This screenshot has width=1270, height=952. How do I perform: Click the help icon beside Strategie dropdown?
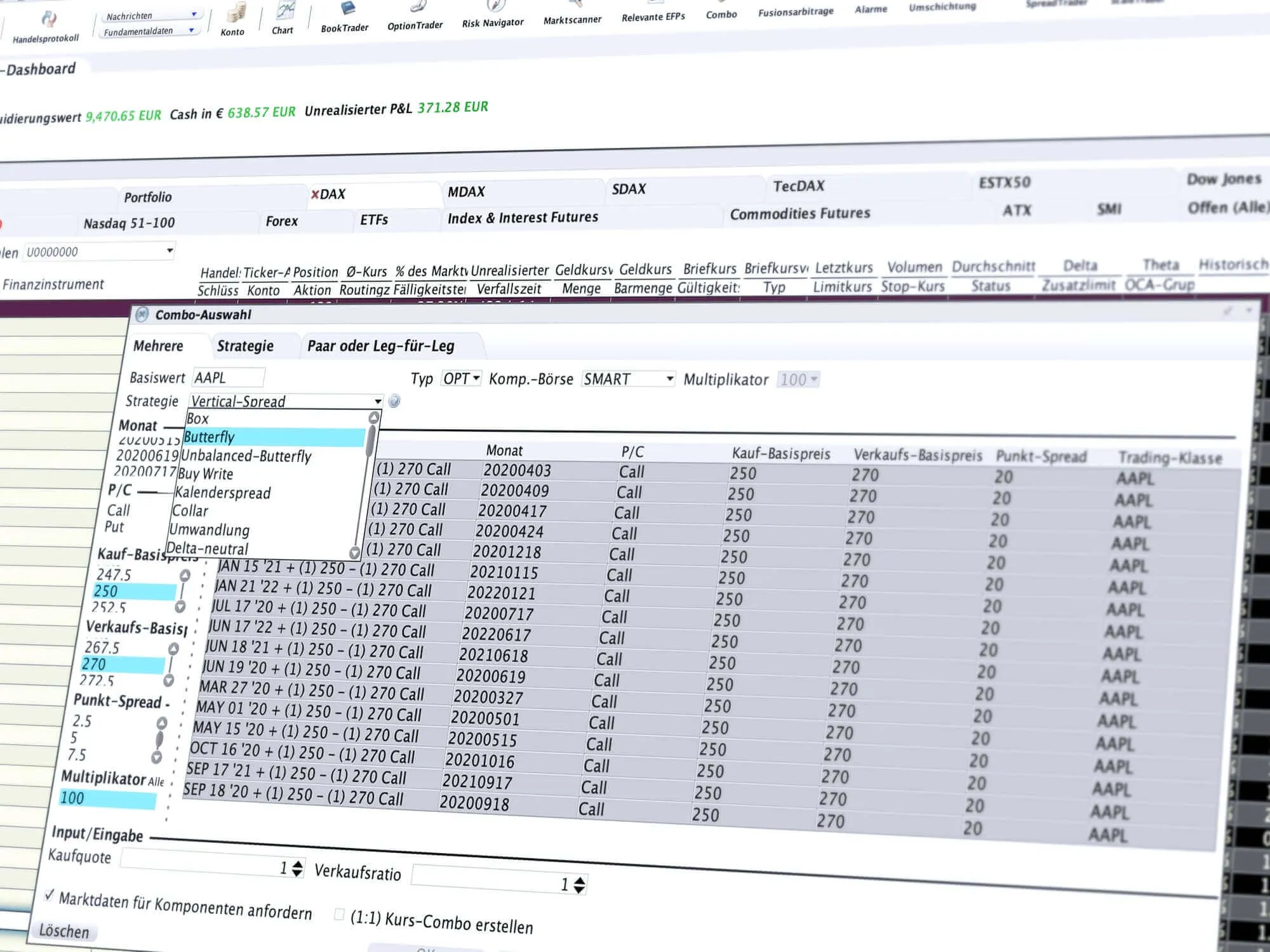coord(394,401)
